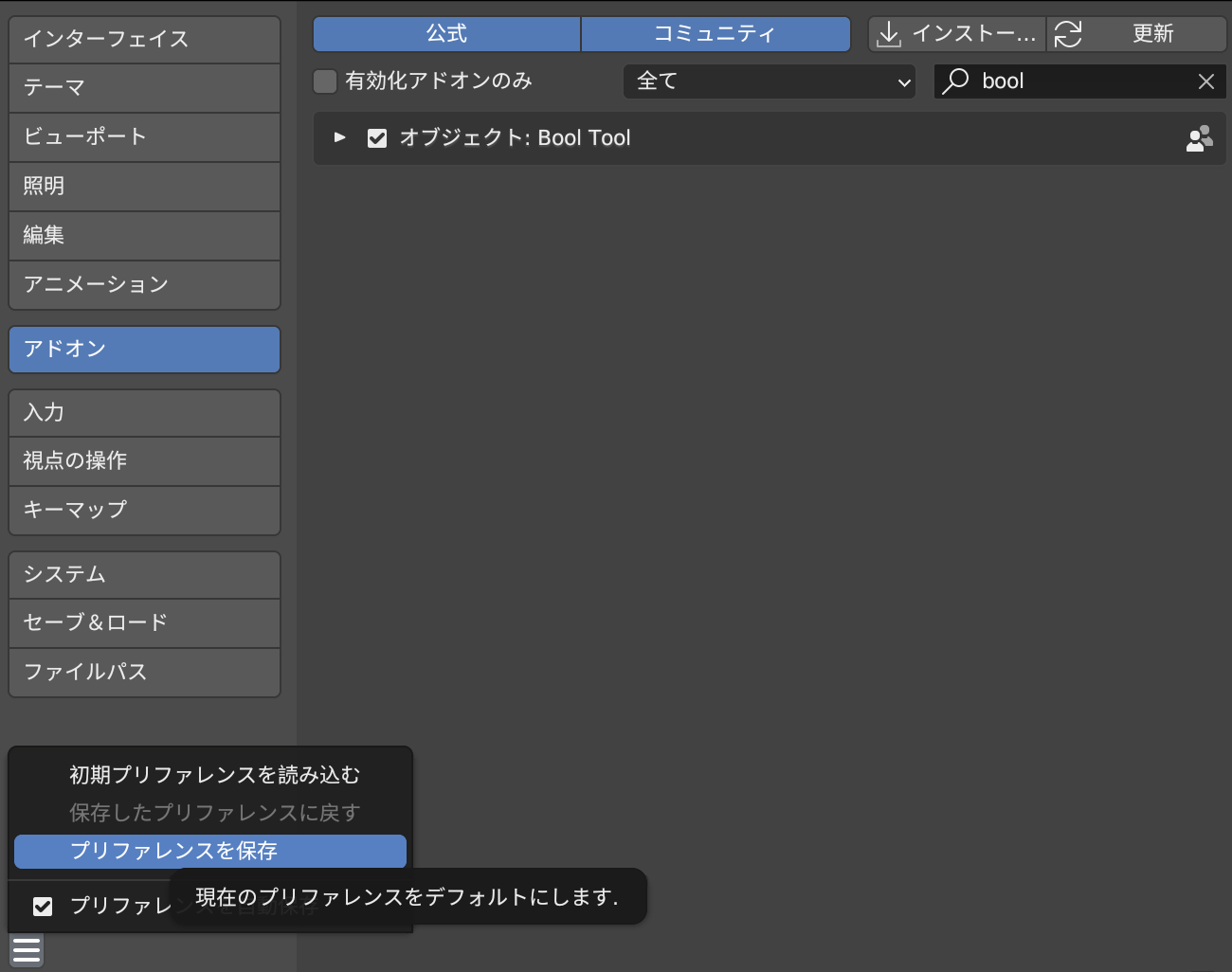Click the オブジェクト: Bool Tool label
1232x972 pixels.
[515, 138]
